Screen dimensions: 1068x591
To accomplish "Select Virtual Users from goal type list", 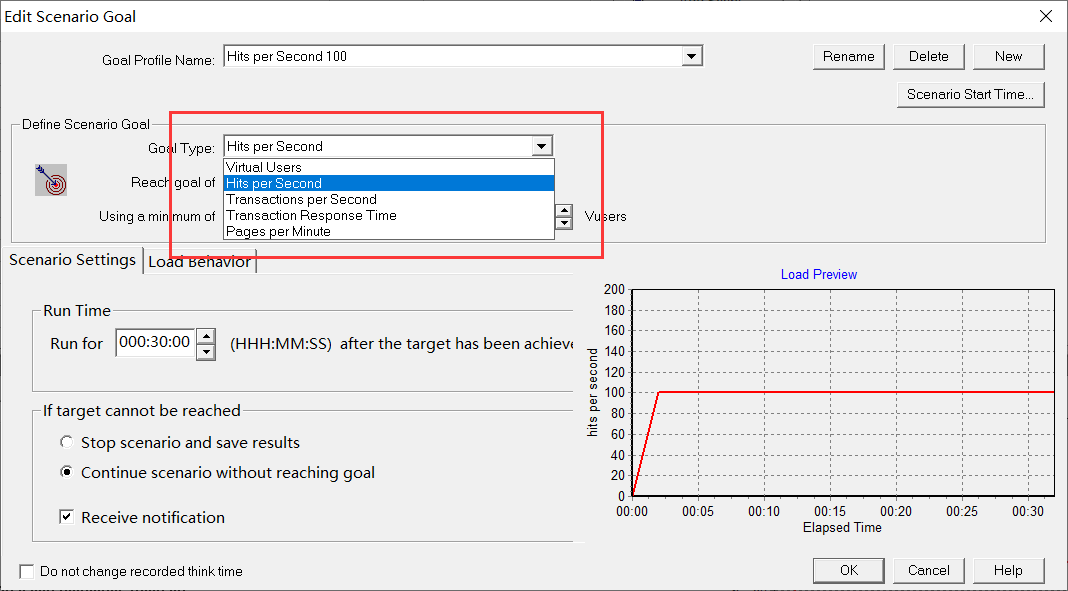I will pos(264,167).
